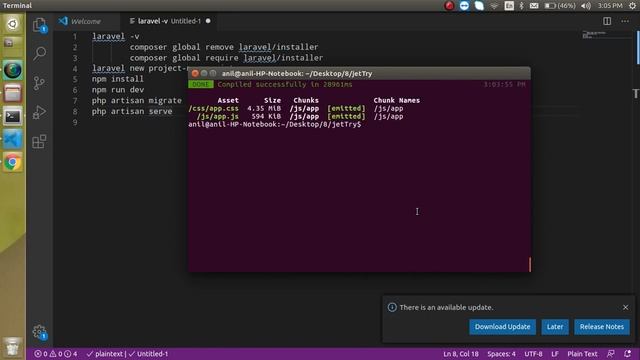Split the editor to the right

coord(607,21)
